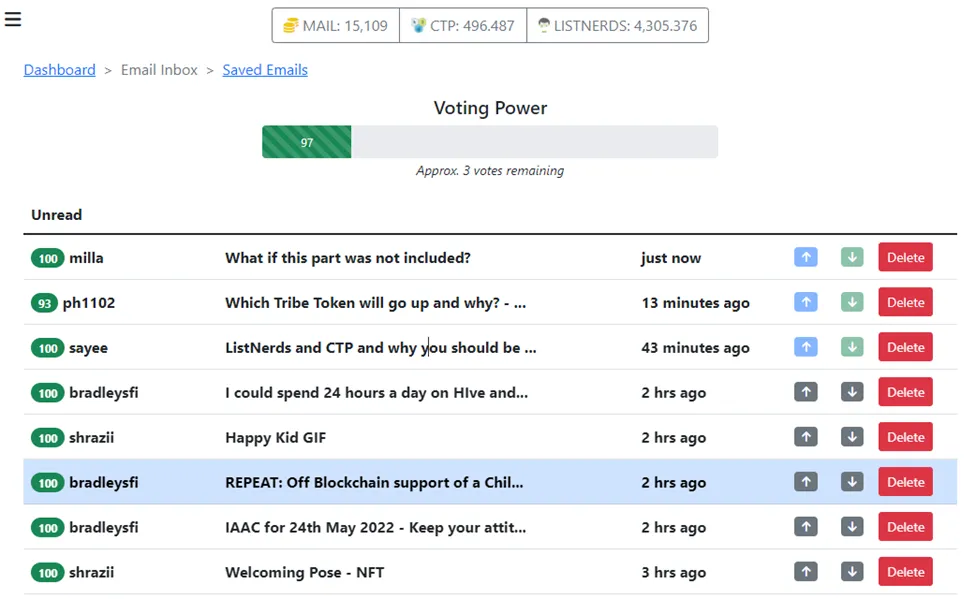The width and height of the screenshot is (975, 599).
Task: Delete milla's email
Action: coord(905,257)
